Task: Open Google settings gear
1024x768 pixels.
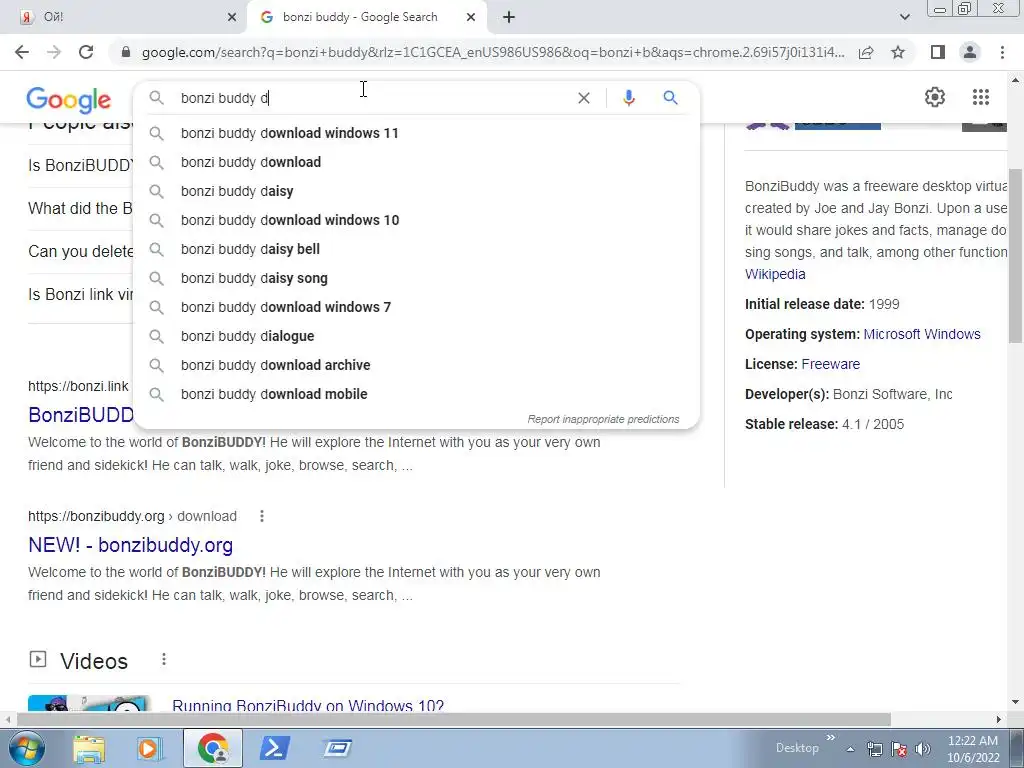Action: pos(935,97)
